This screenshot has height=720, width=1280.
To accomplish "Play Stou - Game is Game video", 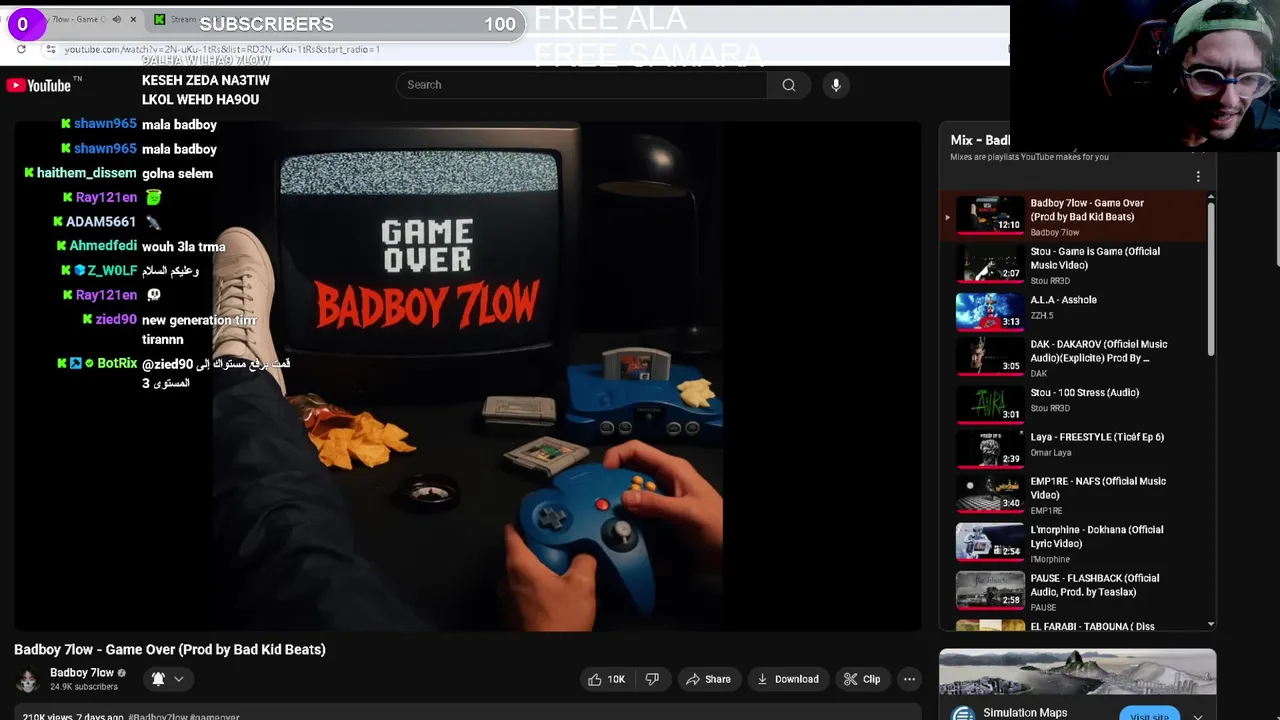I will coord(1072,264).
